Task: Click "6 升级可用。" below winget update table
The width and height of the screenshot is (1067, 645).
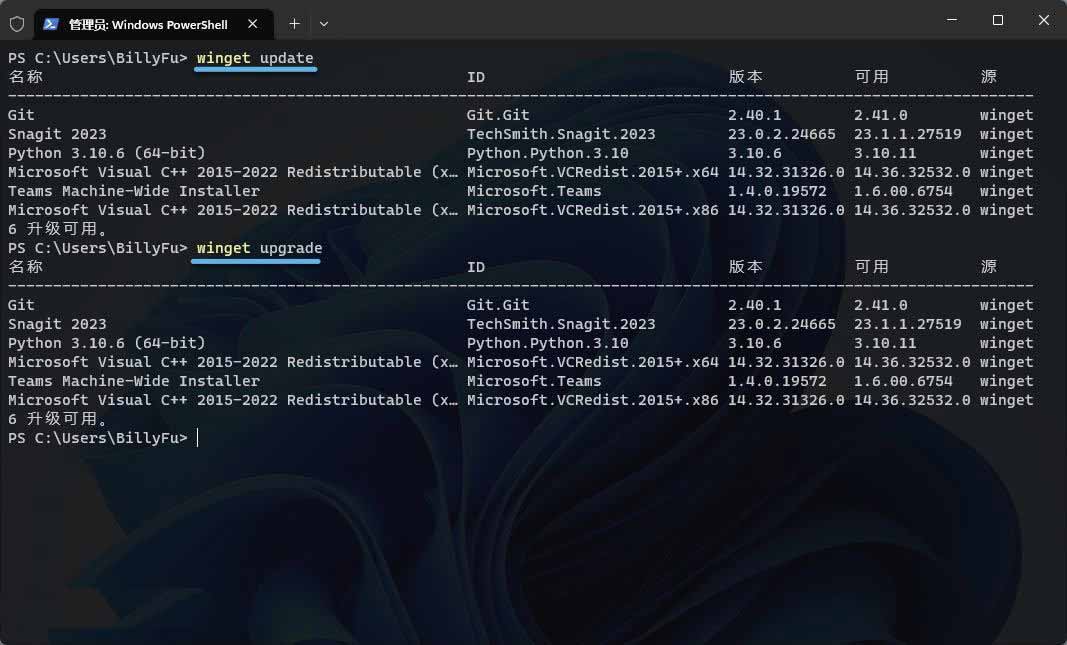Action: (x=58, y=229)
